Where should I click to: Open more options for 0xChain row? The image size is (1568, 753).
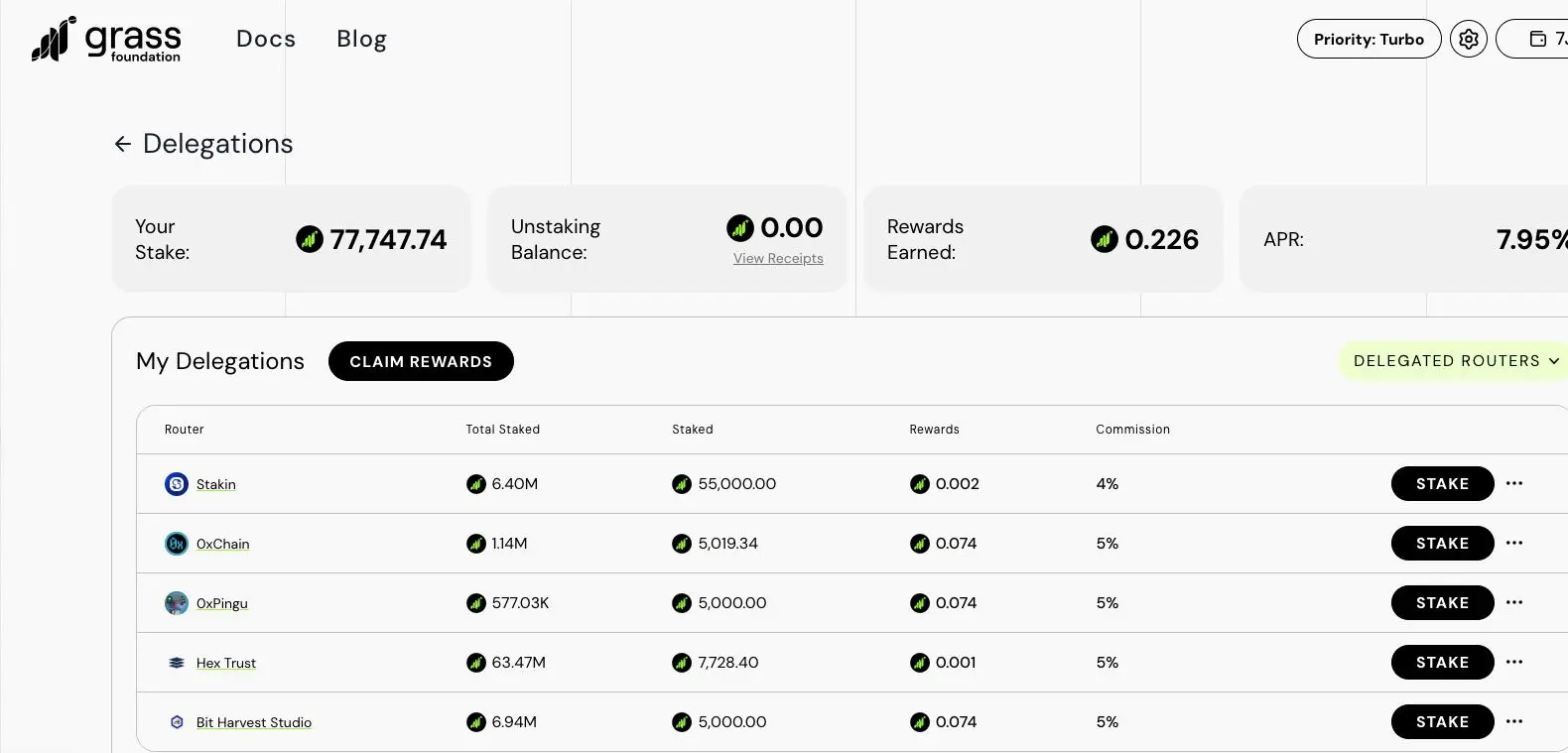tap(1513, 544)
